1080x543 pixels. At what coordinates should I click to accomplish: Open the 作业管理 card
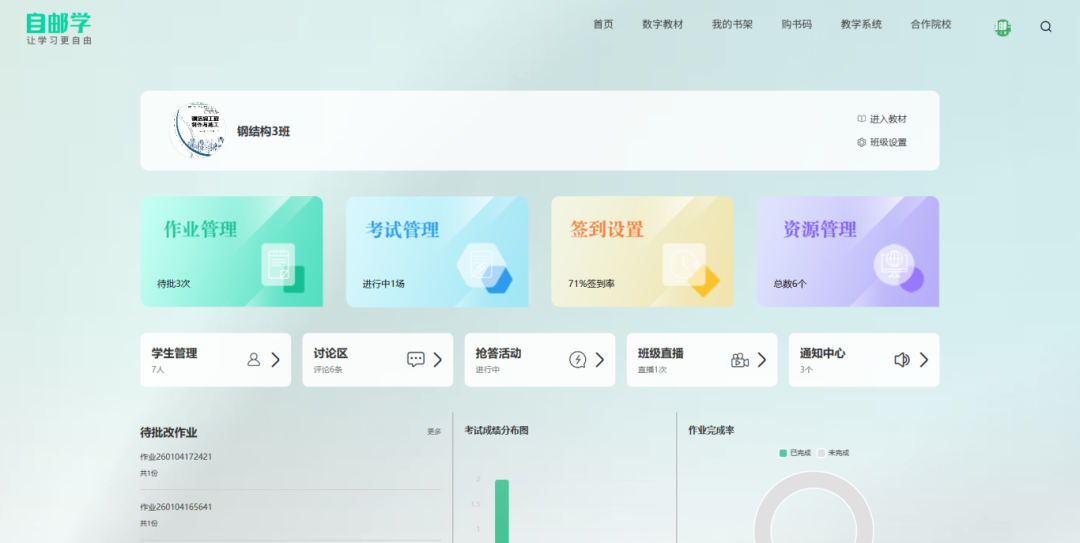click(x=231, y=251)
